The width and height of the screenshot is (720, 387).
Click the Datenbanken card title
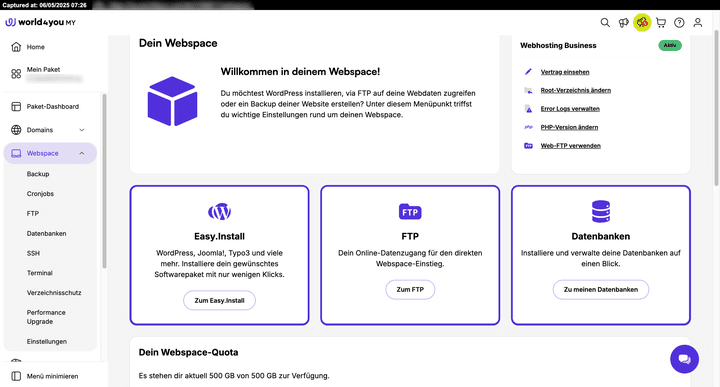(x=601, y=236)
